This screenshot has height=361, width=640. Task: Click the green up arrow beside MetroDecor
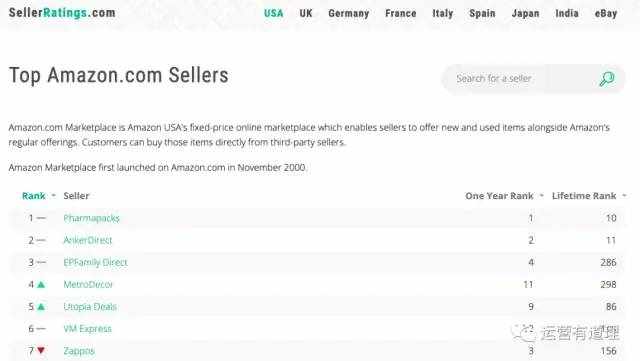[41, 285]
